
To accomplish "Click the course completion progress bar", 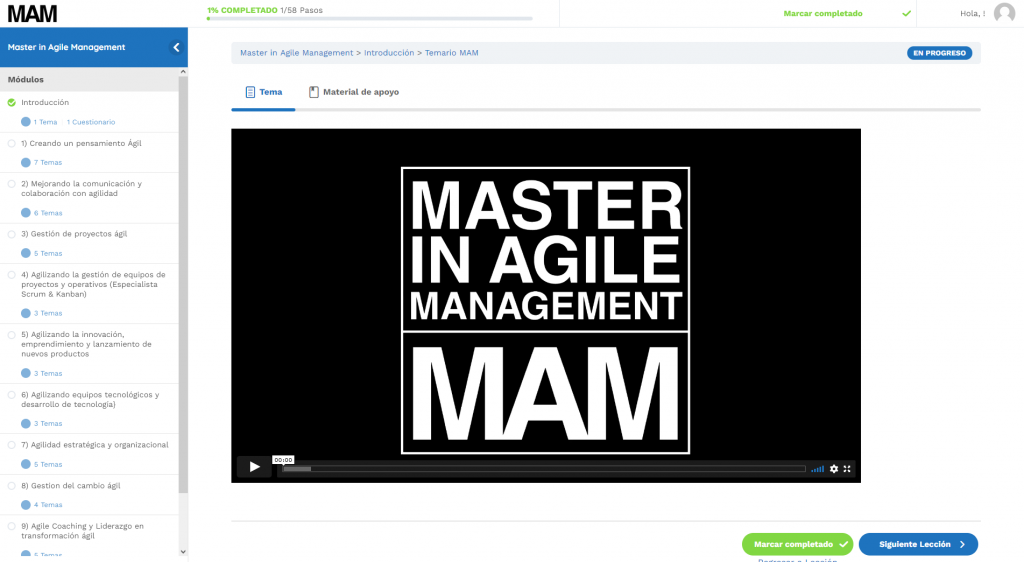I will (x=370, y=19).
